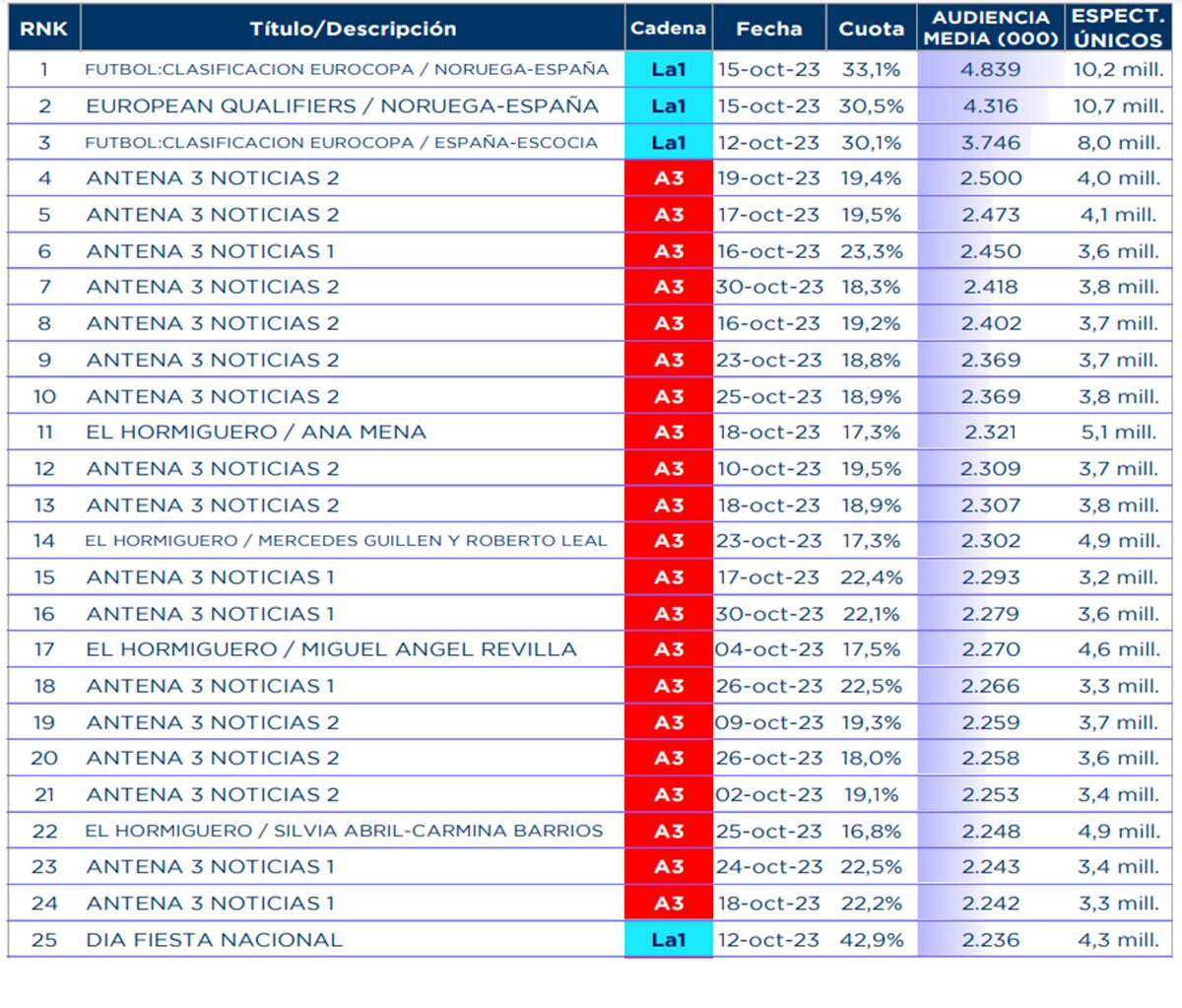The height and width of the screenshot is (1008, 1182).
Task: Click the "Cuota" column header
Action: 871,29
